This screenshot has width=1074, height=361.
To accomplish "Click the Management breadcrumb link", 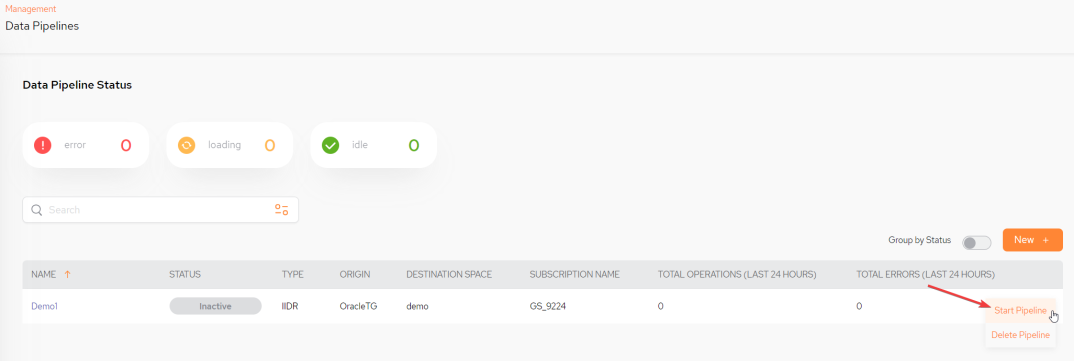I will pos(31,9).
